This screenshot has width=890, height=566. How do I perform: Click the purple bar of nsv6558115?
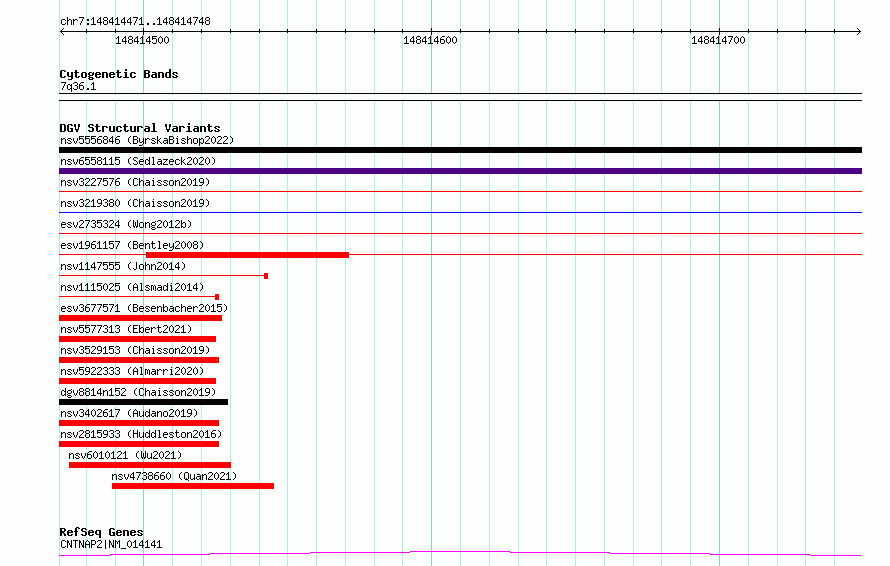pyautogui.click(x=460, y=171)
